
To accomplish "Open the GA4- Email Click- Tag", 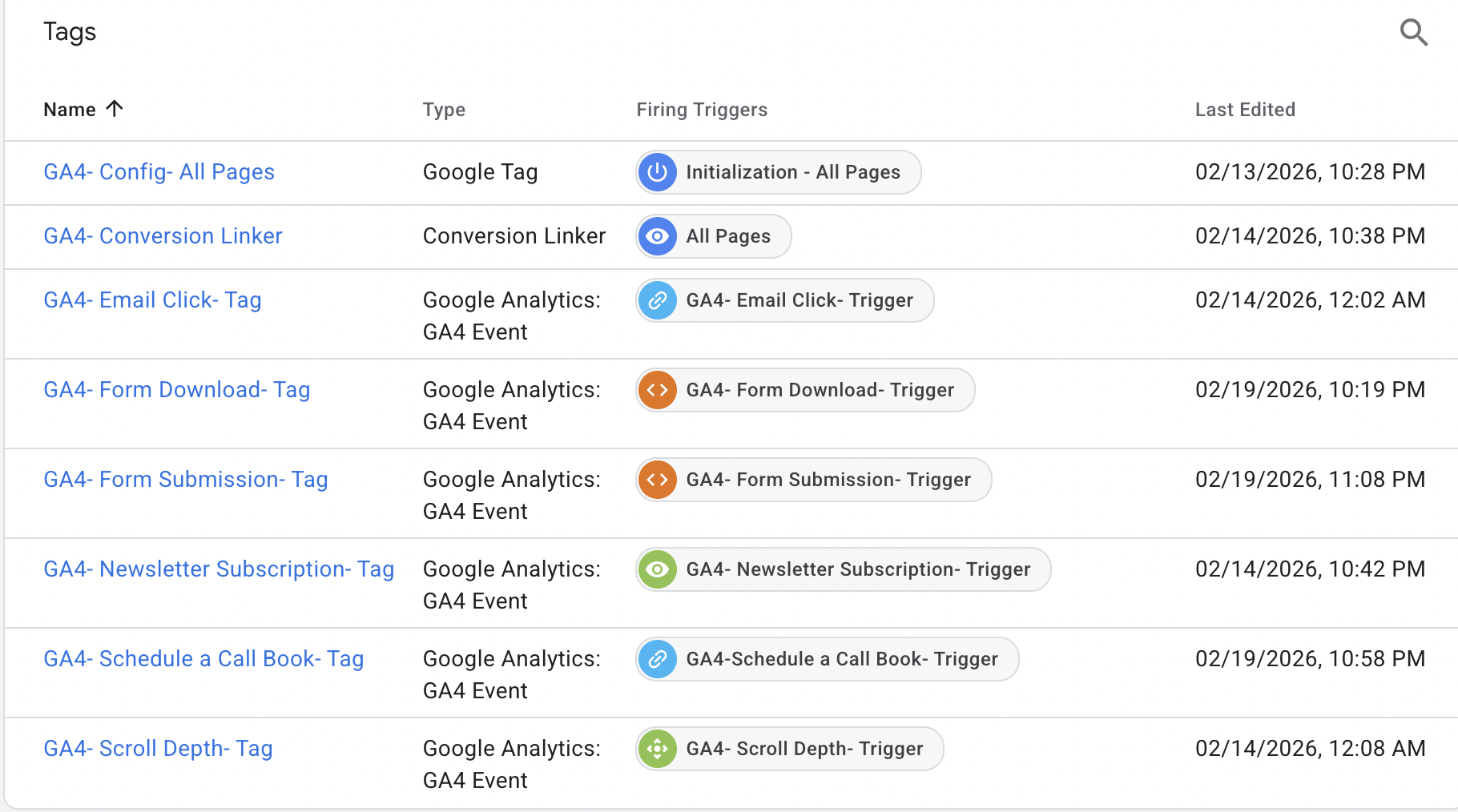I will [x=152, y=299].
